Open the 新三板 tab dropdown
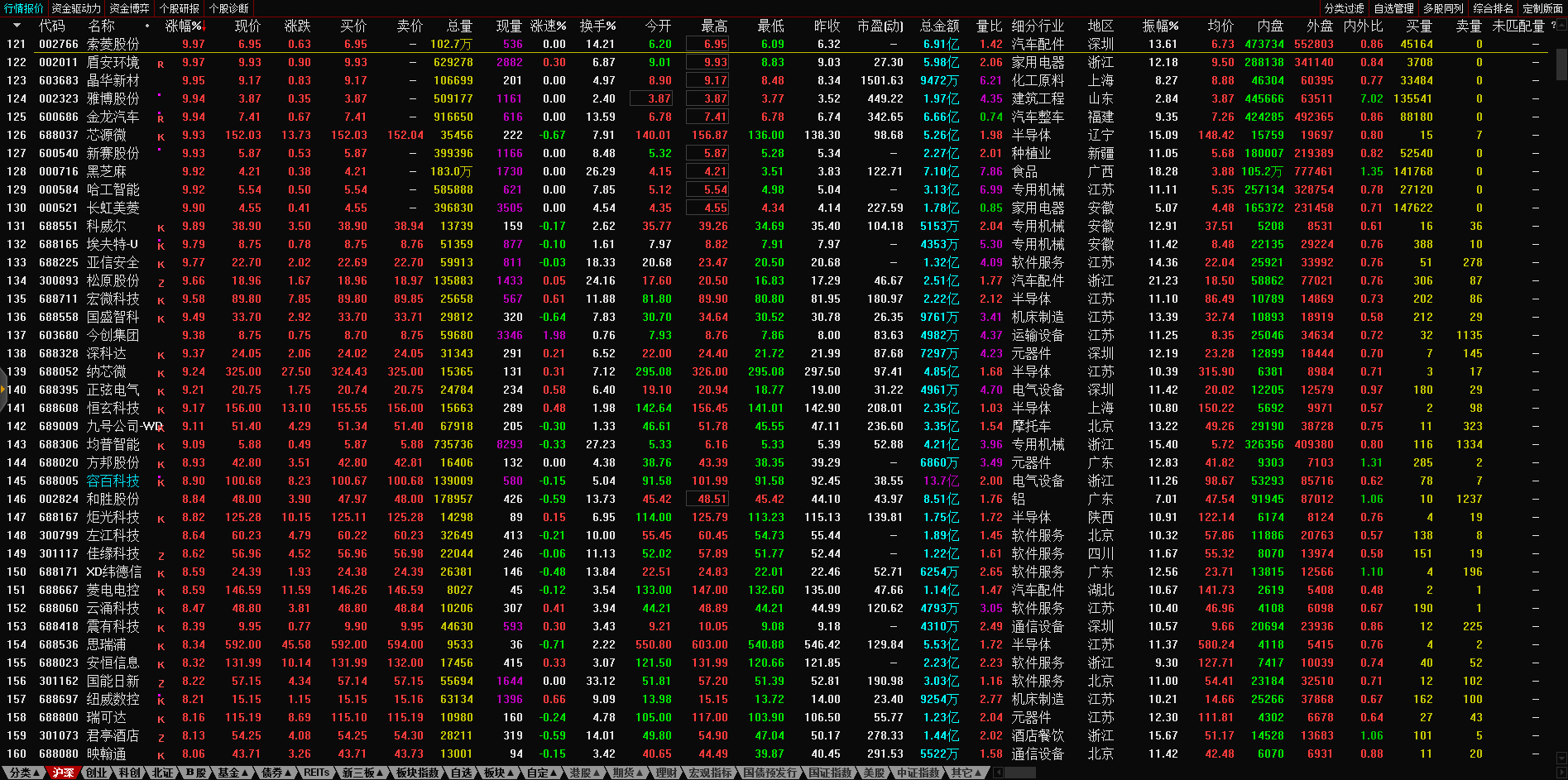This screenshot has width=1568, height=780. pos(363,773)
